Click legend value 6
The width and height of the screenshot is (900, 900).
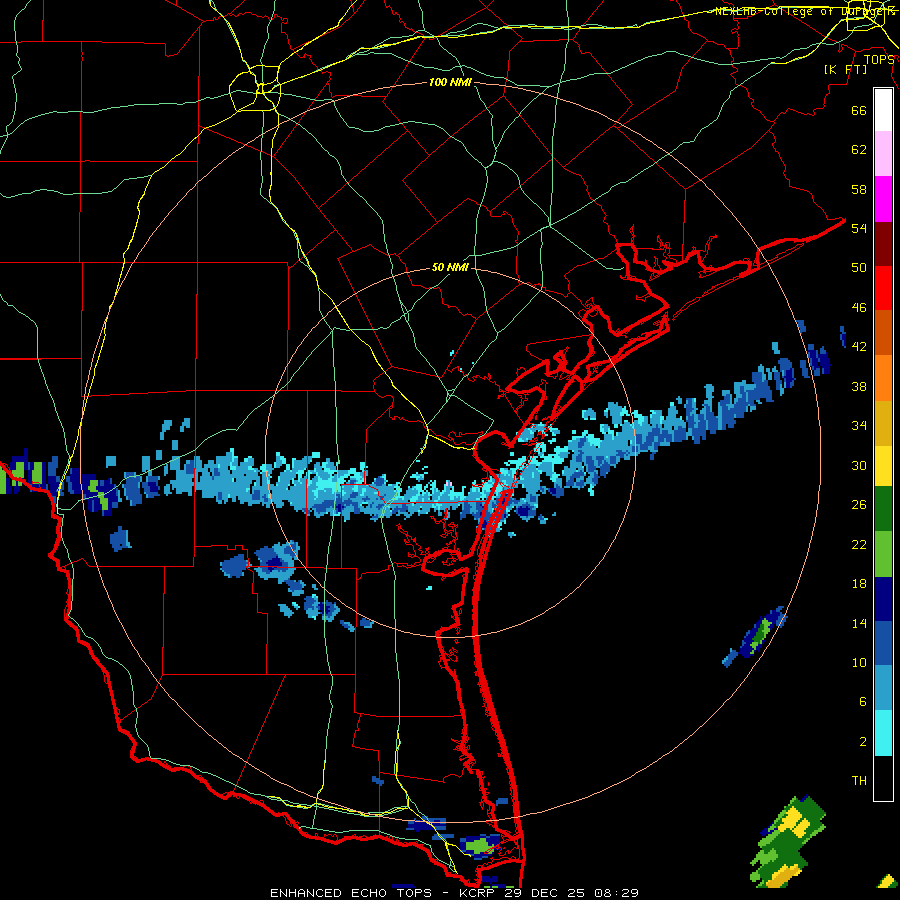click(863, 702)
